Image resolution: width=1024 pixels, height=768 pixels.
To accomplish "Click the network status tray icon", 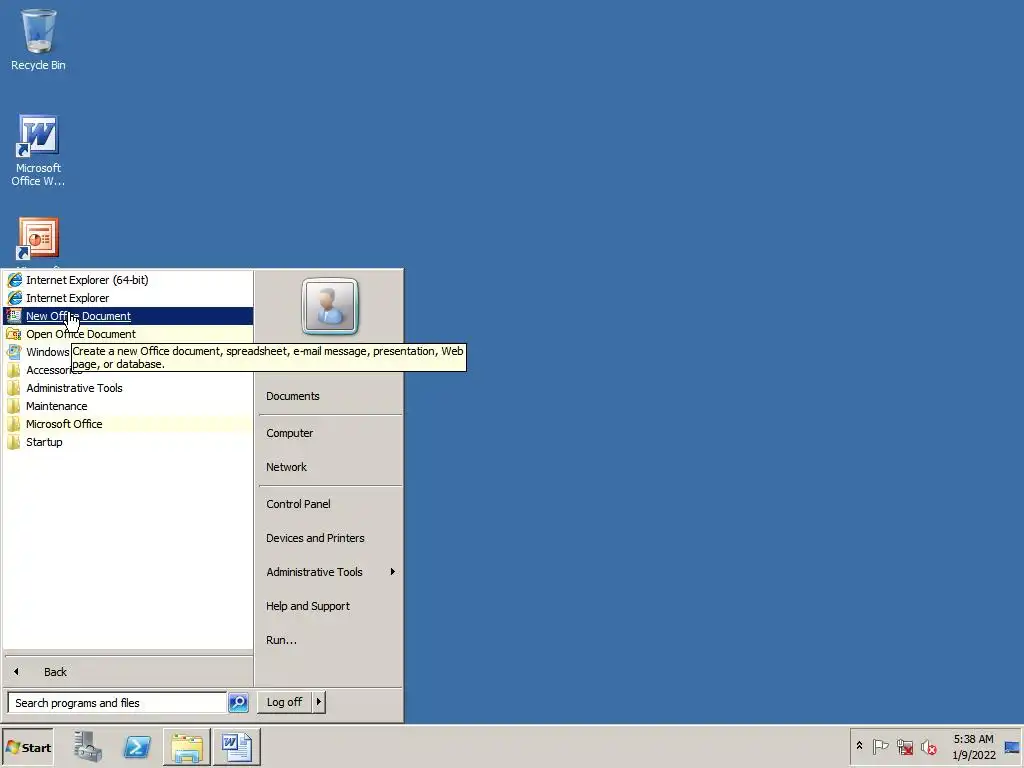I will pyautogui.click(x=904, y=746).
